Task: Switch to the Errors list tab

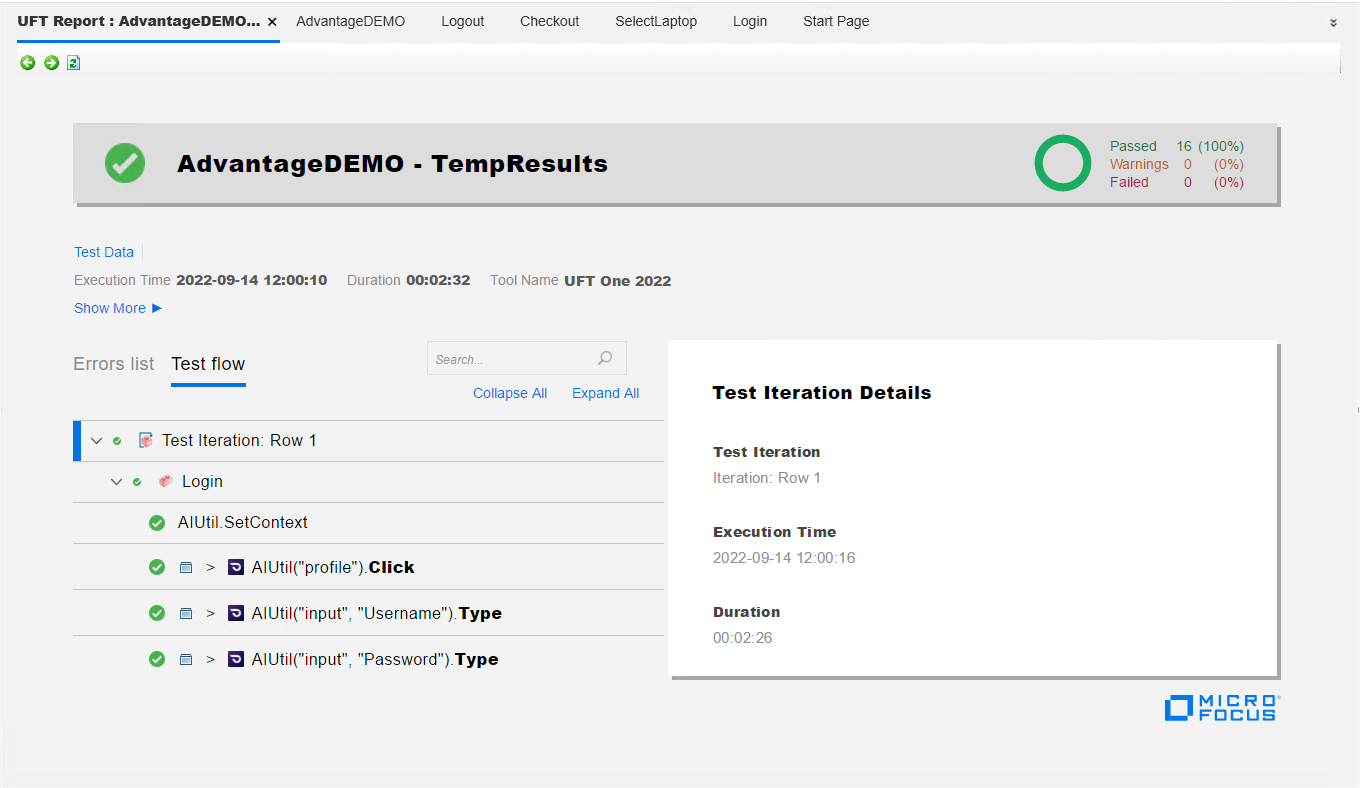Action: click(x=114, y=364)
